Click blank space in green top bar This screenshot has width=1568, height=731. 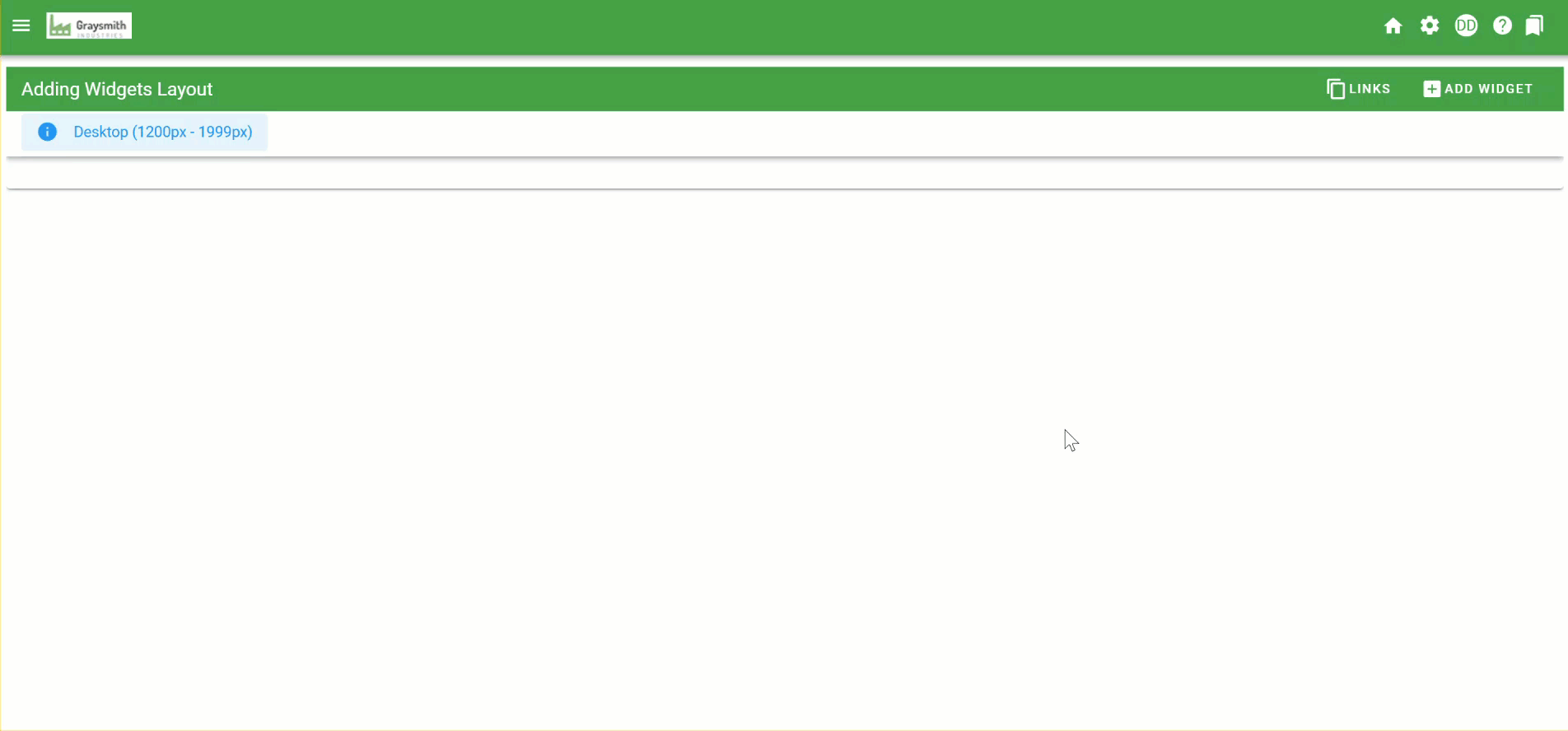[741, 27]
